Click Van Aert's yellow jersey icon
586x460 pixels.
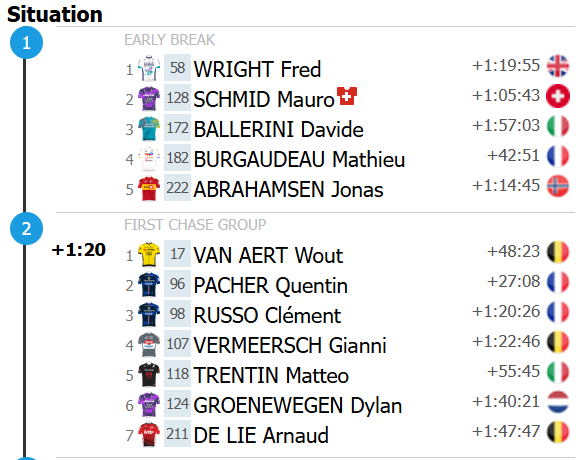(149, 254)
